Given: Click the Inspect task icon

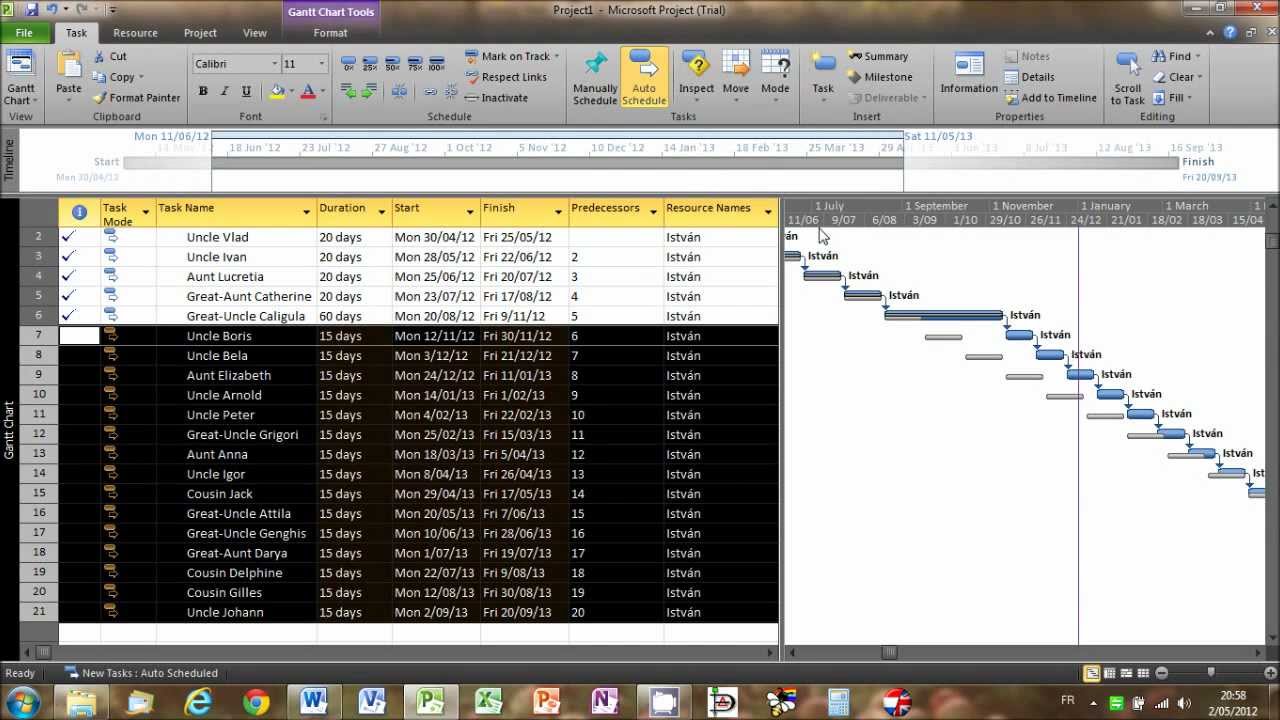Looking at the screenshot, I should 696,75.
